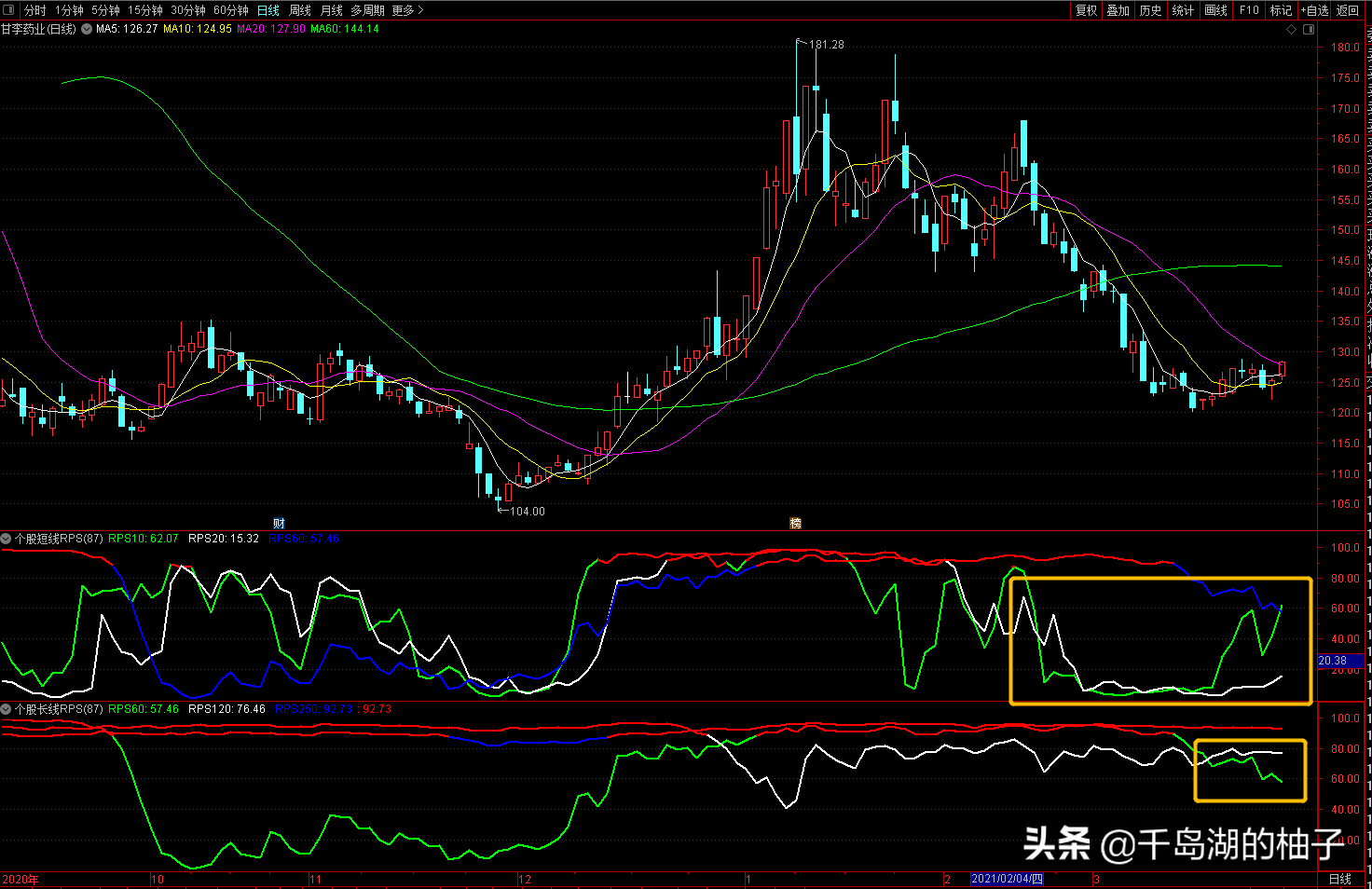The width and height of the screenshot is (1372, 889).
Task: Select the 1分钟 period tab
Action: [x=69, y=10]
